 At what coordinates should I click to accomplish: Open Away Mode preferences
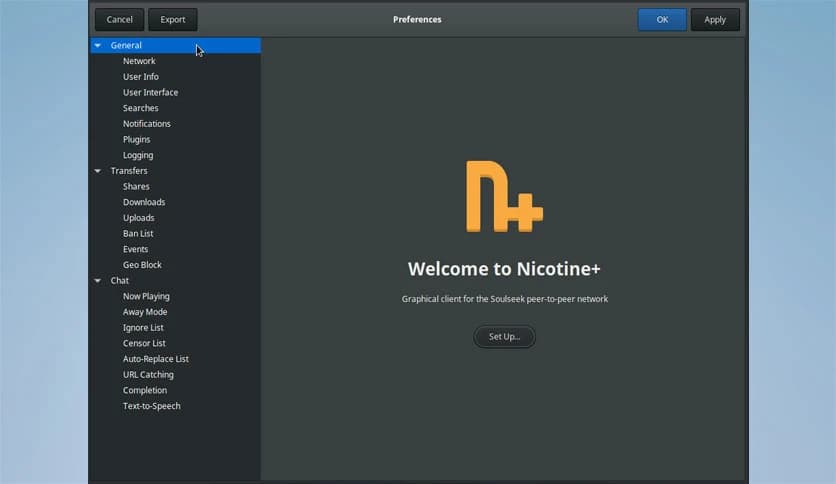click(x=175, y=312)
